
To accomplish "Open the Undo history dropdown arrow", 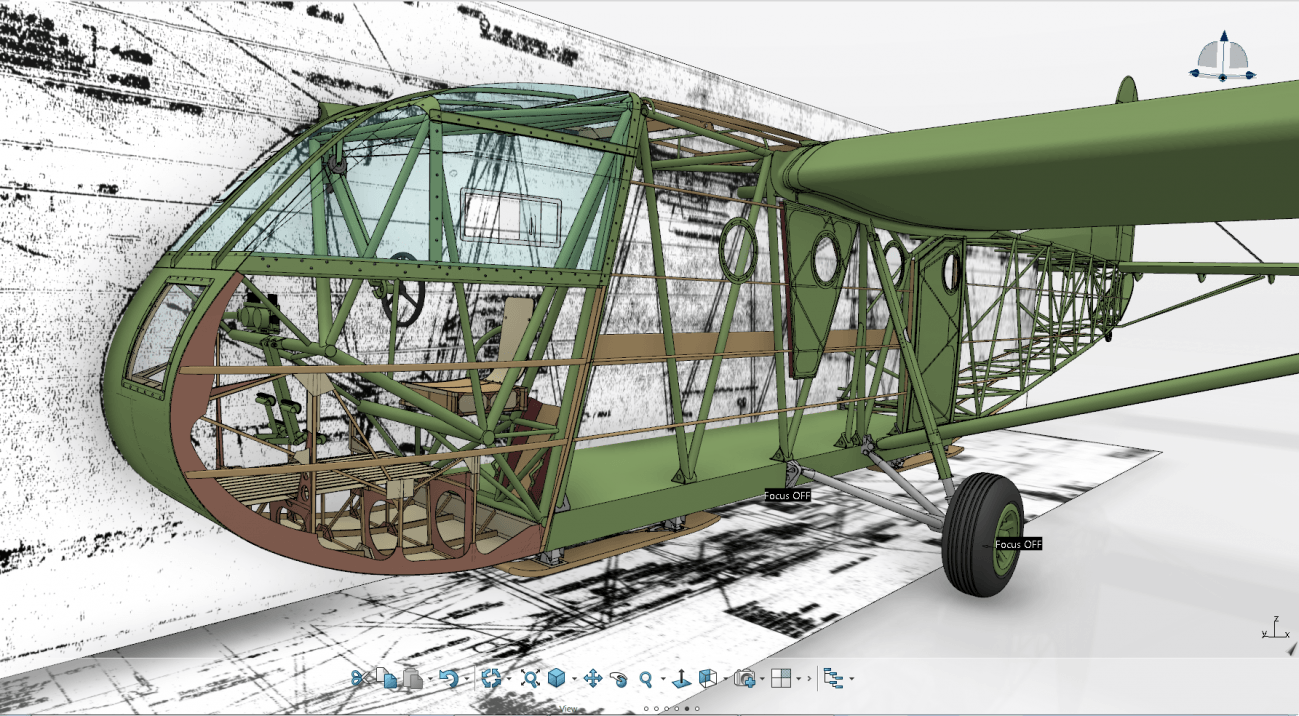I will [x=466, y=680].
